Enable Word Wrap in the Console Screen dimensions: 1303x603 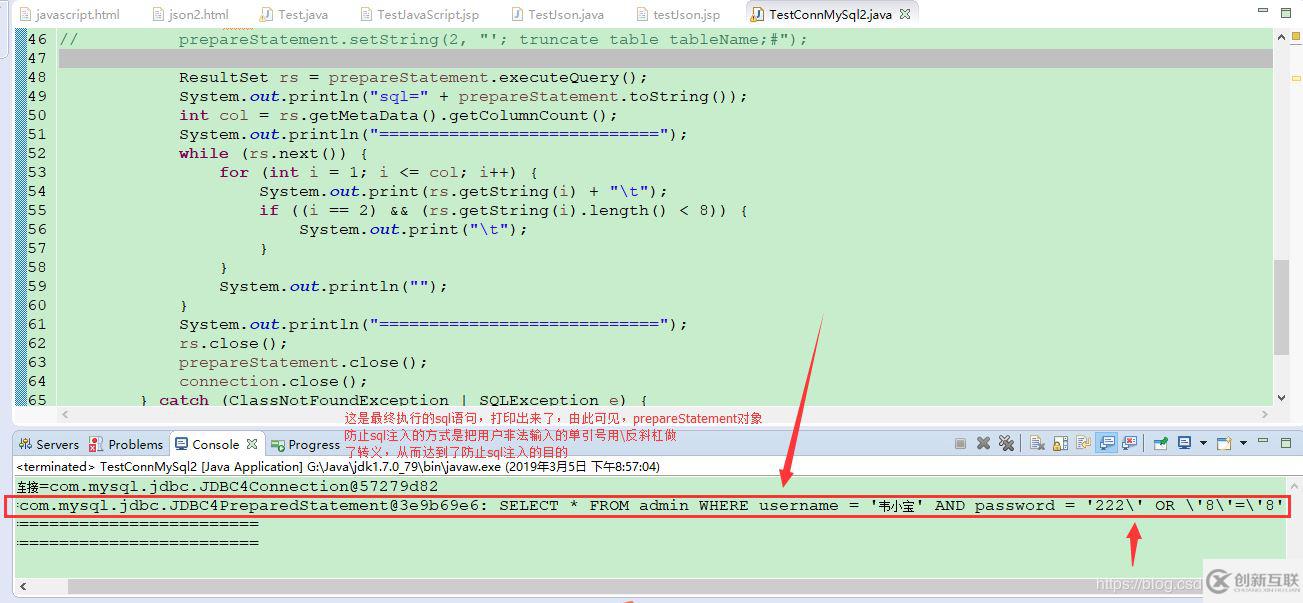1082,444
